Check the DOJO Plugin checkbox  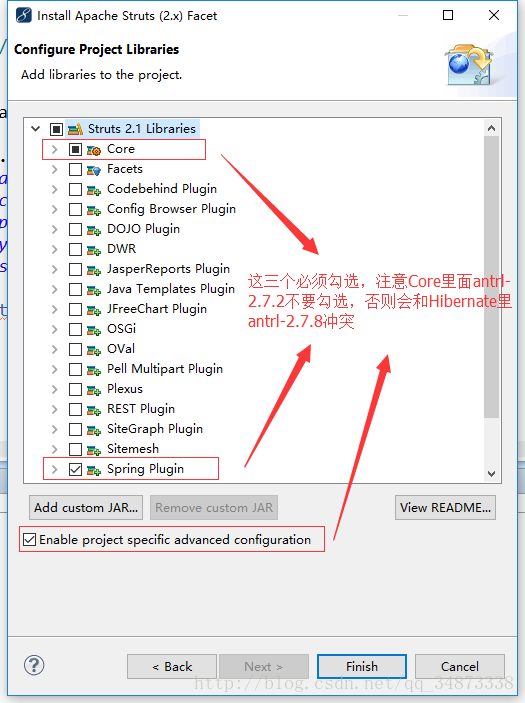pyautogui.click(x=75, y=229)
